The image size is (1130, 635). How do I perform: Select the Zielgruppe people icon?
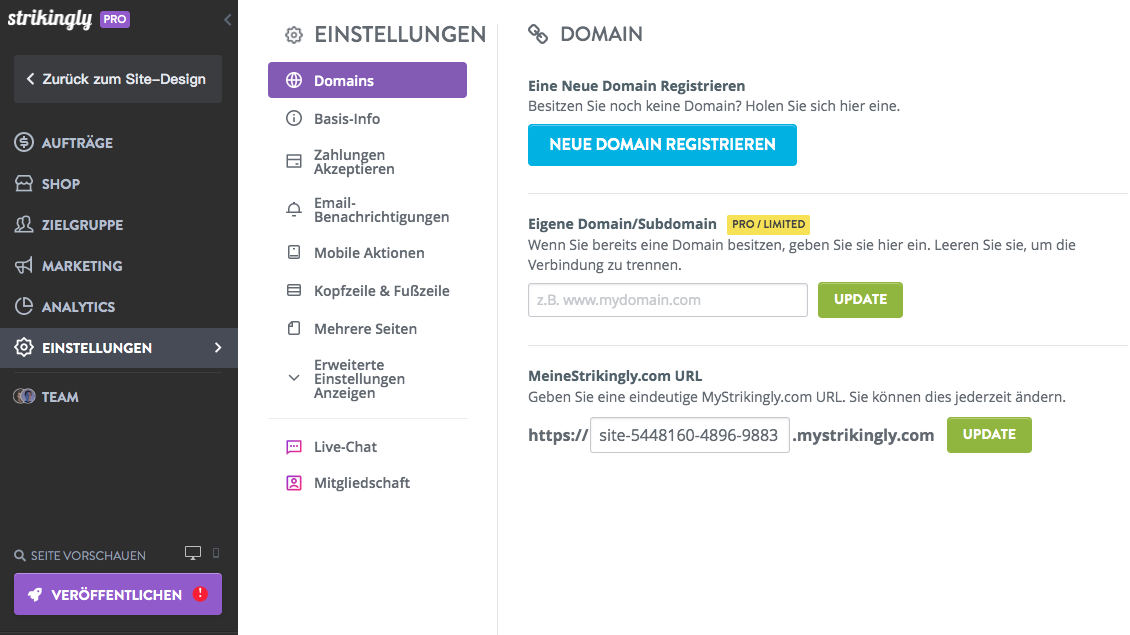[24, 224]
